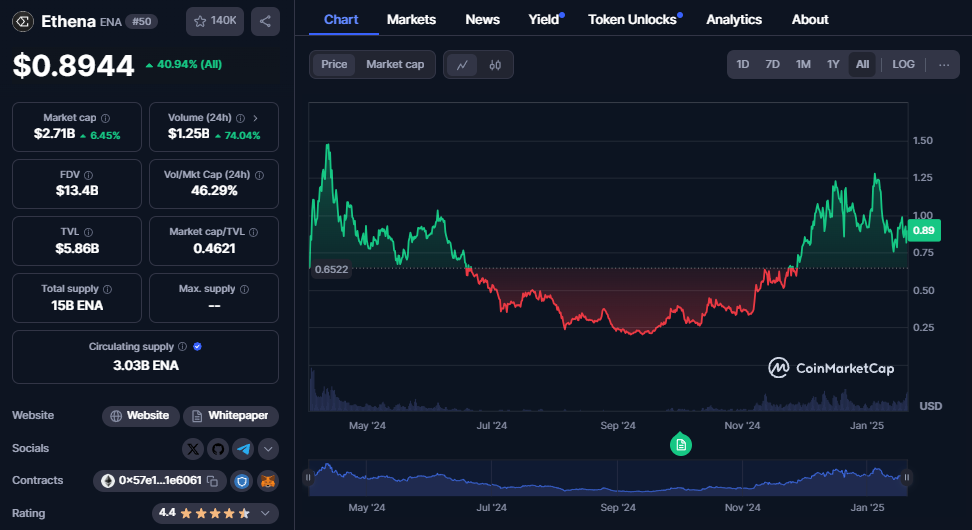Show Vol/Mkt Cap (24h) info icon
972x530 pixels.
pos(259,175)
